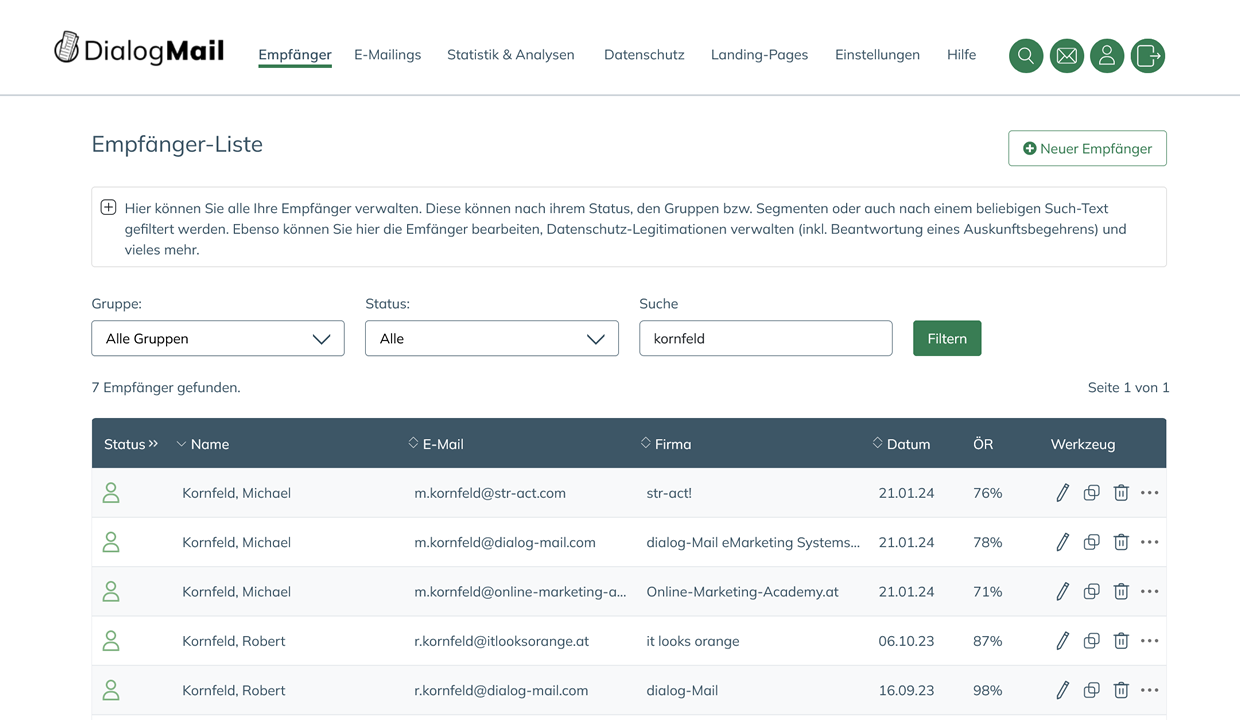Screen dimensions: 1240x720
Task: Copy the r.kornfeld@dialog-mail.com recipient
Action: click(1092, 690)
